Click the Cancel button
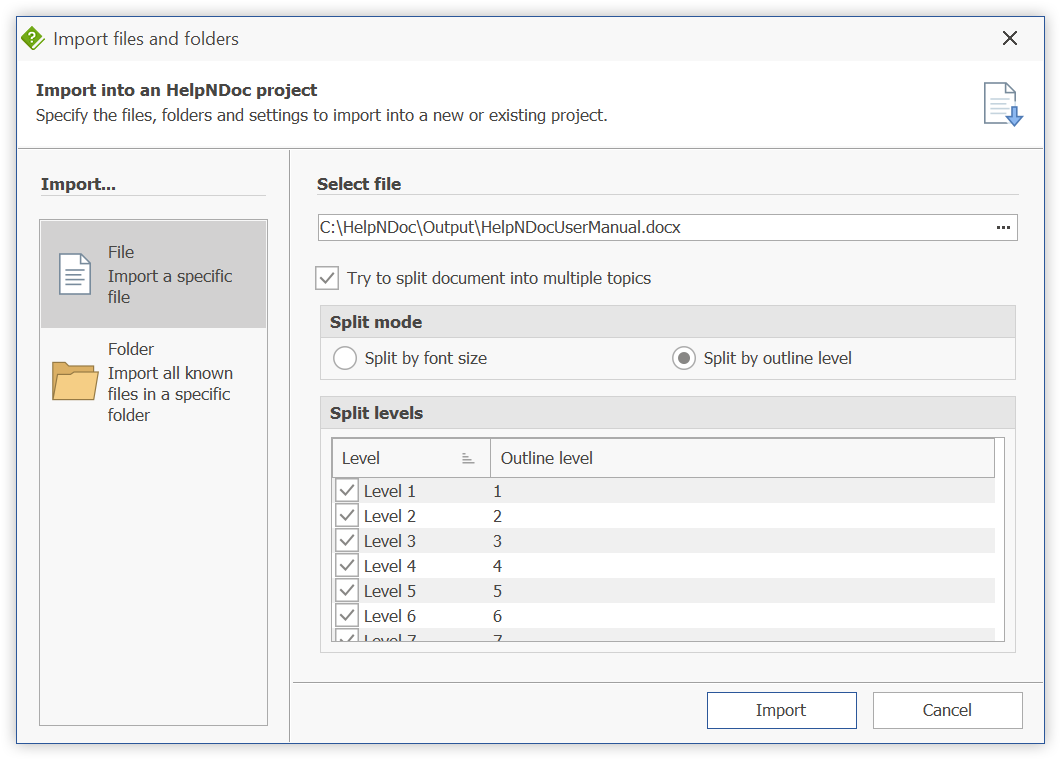Viewport: 1062px width, 761px height. click(x=948, y=710)
